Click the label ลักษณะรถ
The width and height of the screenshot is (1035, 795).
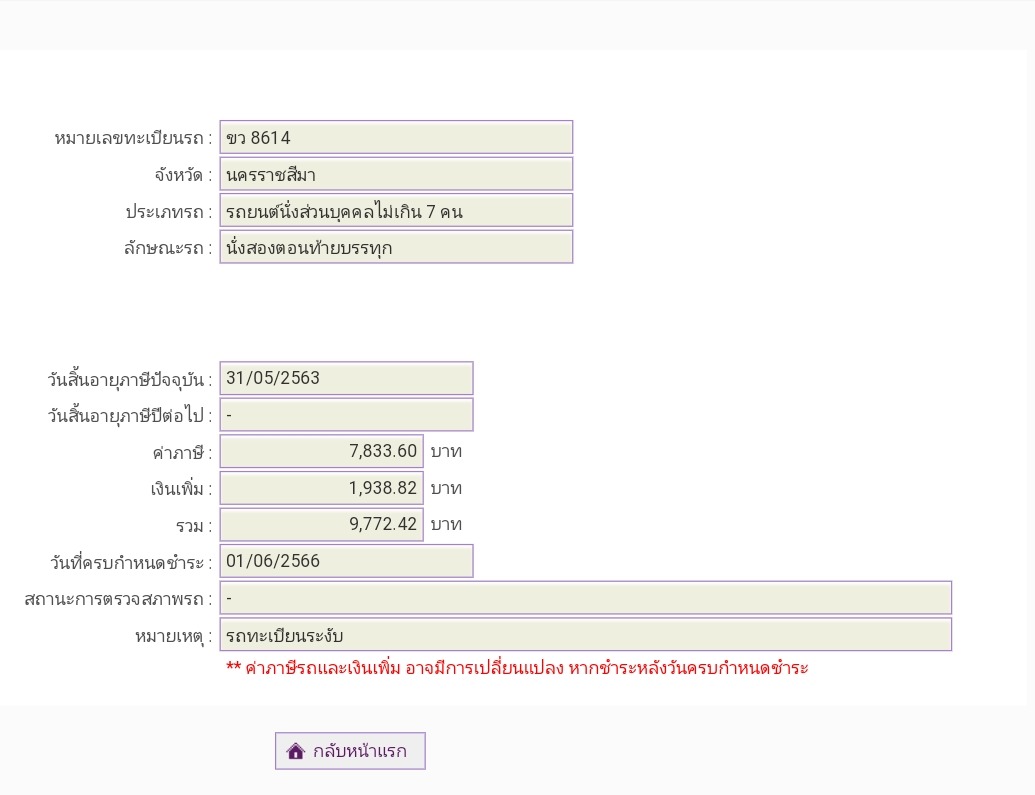click(168, 248)
